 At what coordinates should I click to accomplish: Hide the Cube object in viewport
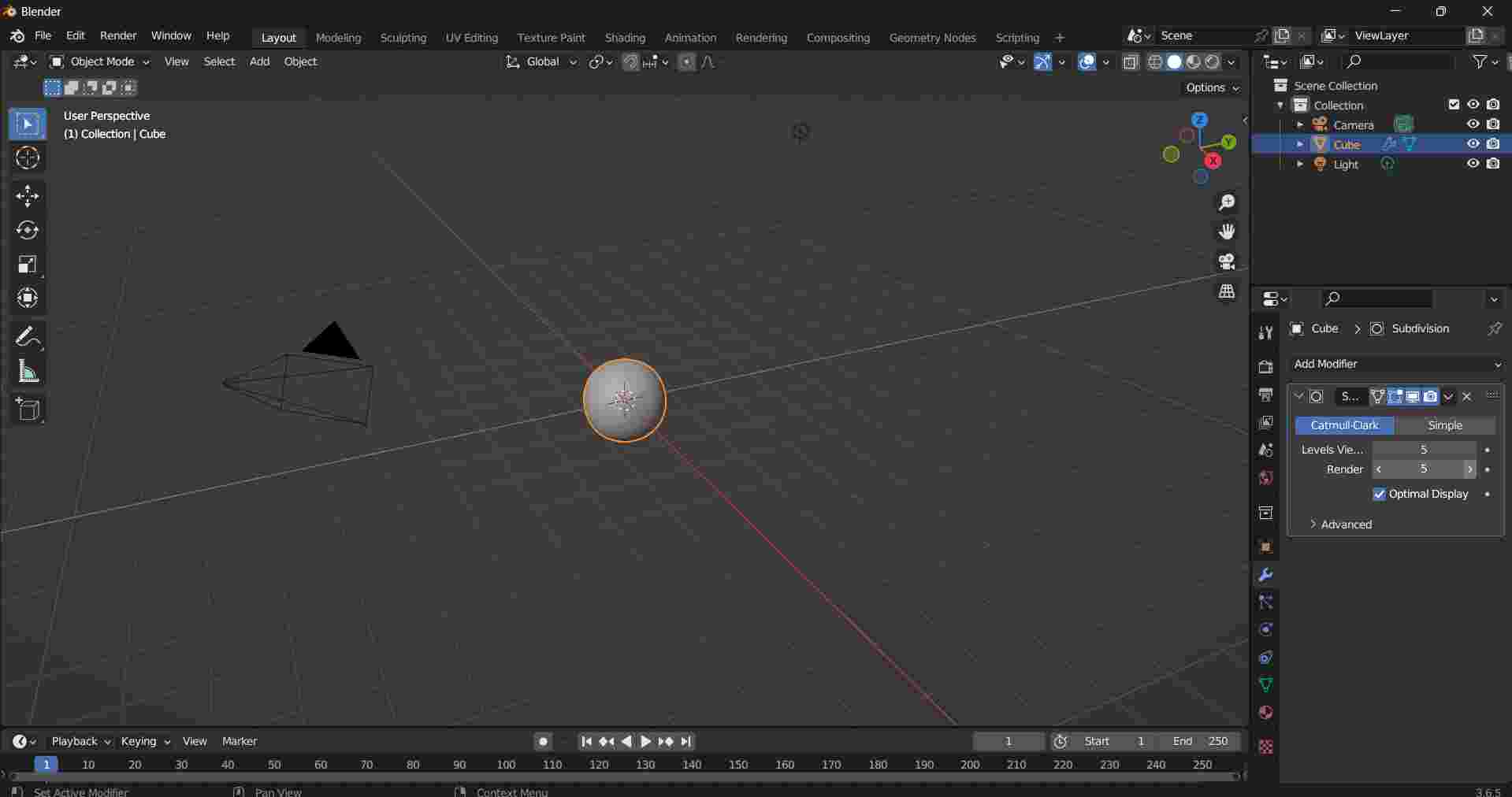coord(1473,144)
